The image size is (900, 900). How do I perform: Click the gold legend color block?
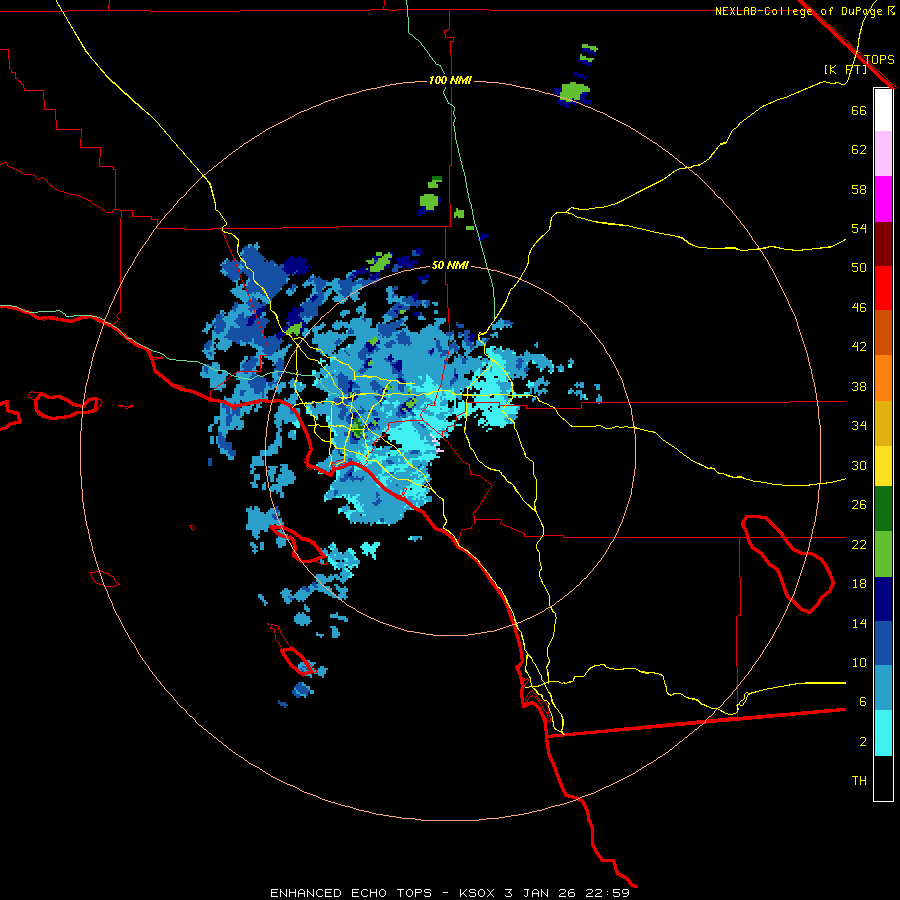click(x=883, y=423)
